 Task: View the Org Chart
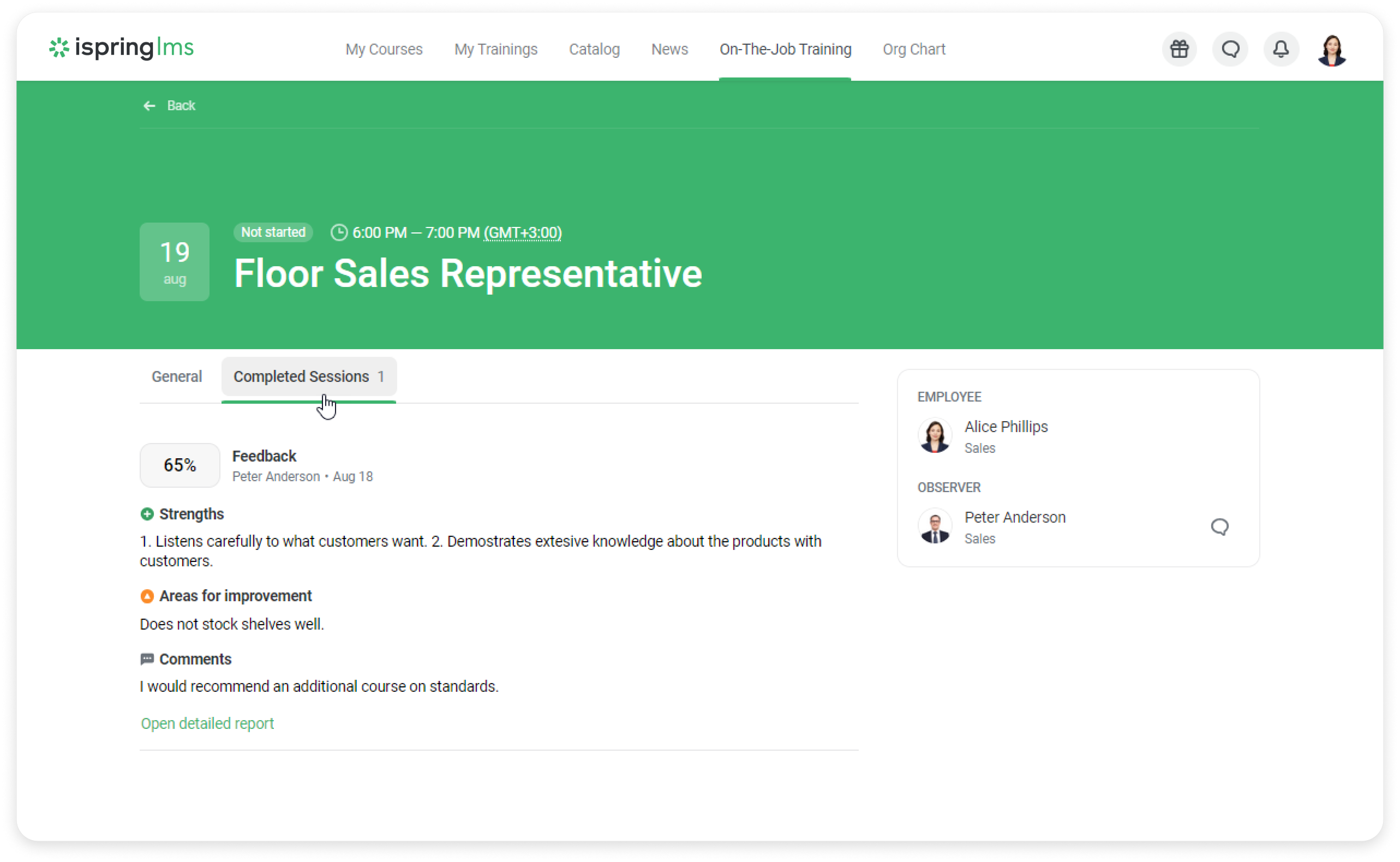[x=913, y=50]
